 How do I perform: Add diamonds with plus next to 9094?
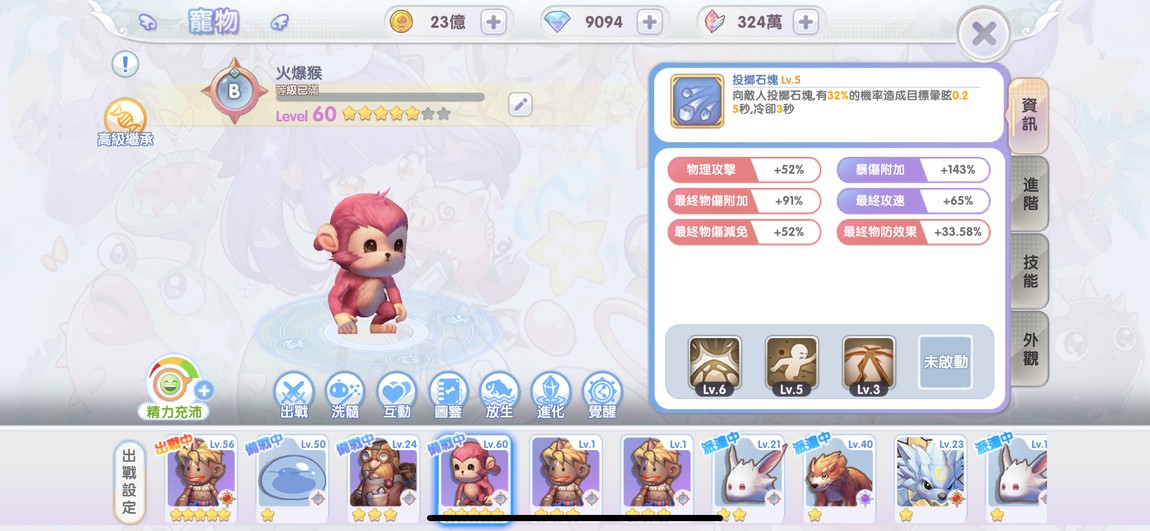click(x=649, y=22)
